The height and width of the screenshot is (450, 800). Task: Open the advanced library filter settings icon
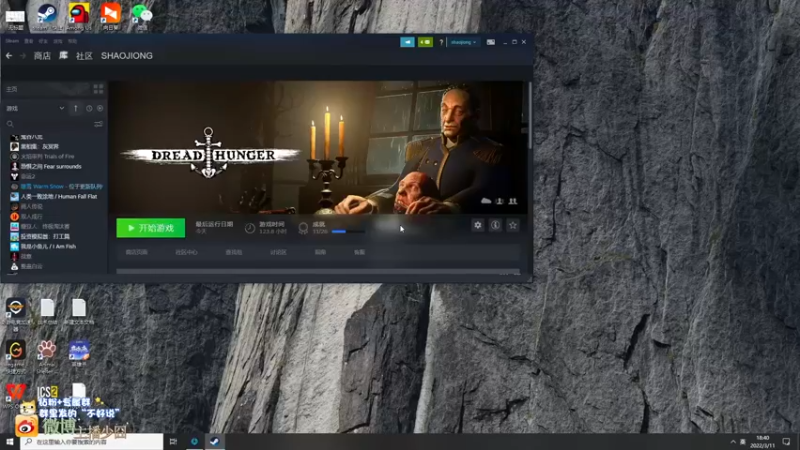pyautogui.click(x=98, y=124)
